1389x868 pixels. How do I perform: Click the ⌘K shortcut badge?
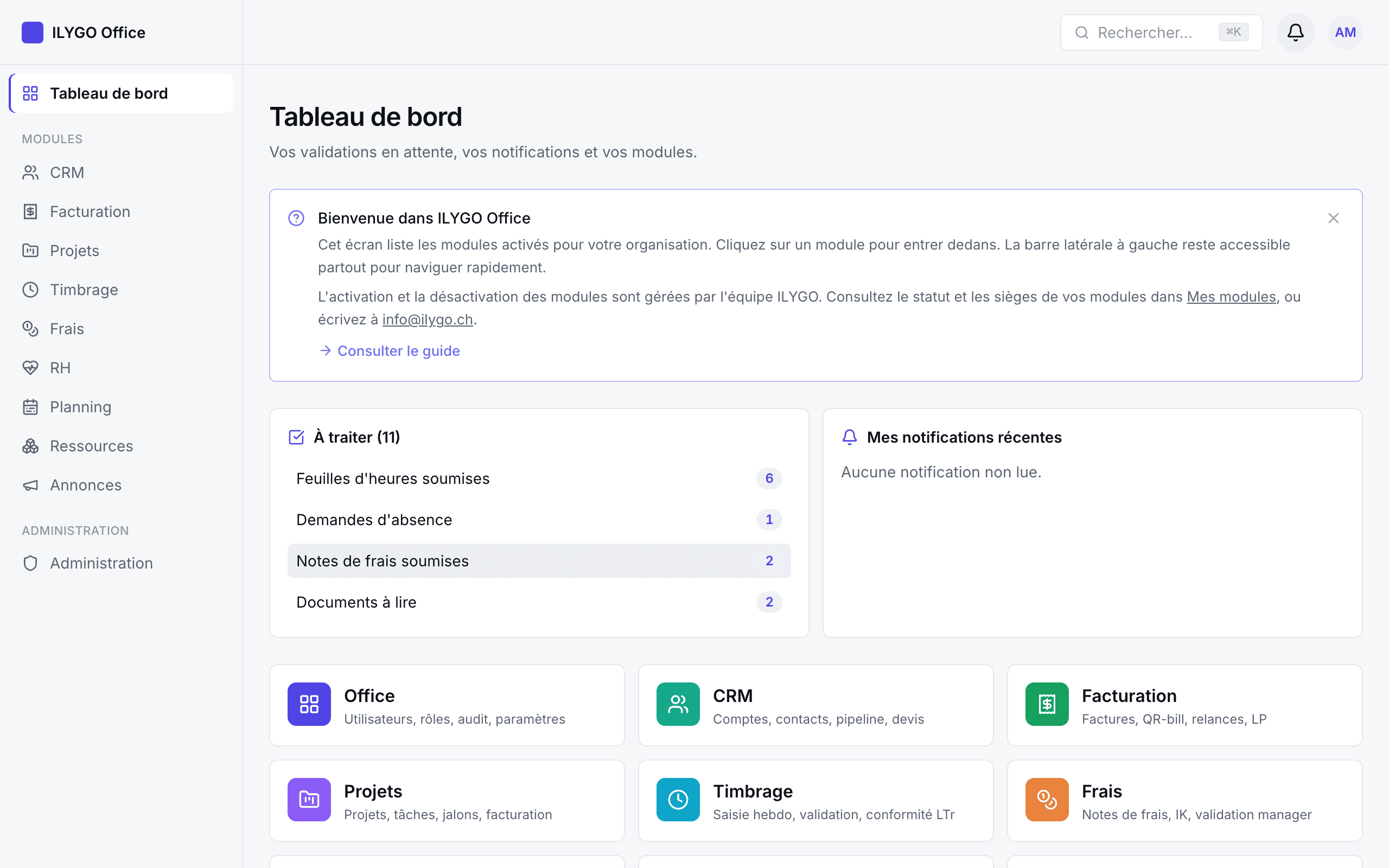(x=1233, y=32)
